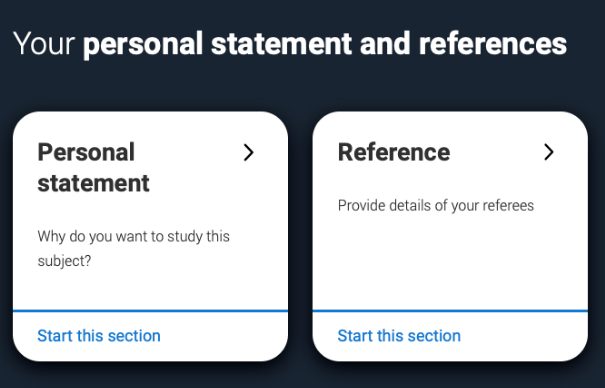
Task: Click the word 'subject?' in the card description
Action: [64, 261]
